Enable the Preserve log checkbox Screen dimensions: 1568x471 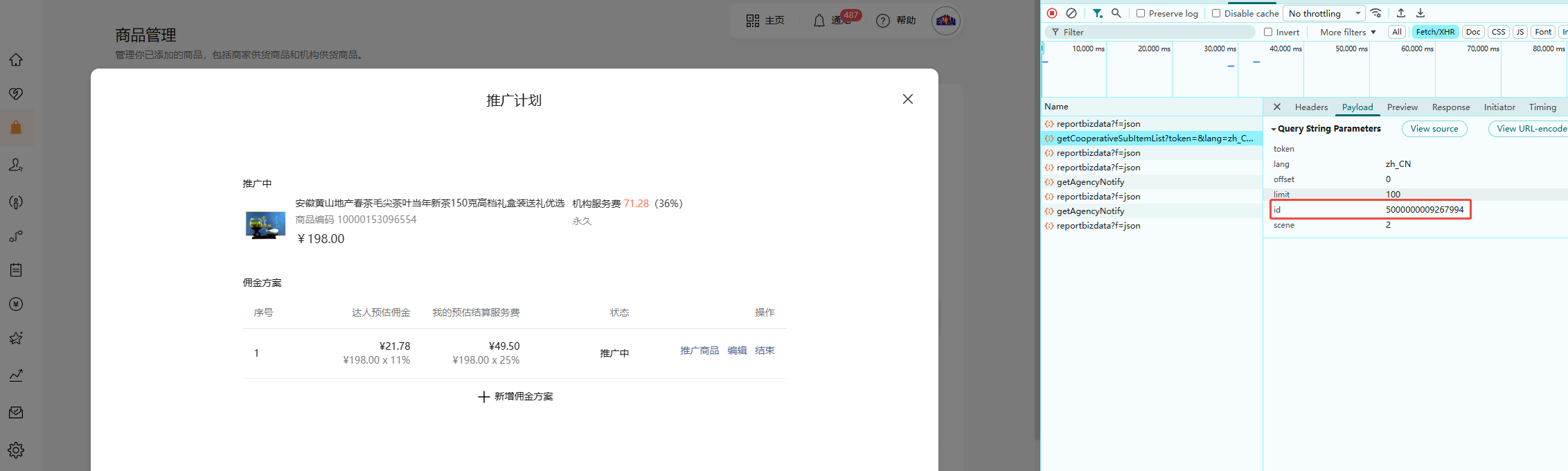coord(1141,13)
